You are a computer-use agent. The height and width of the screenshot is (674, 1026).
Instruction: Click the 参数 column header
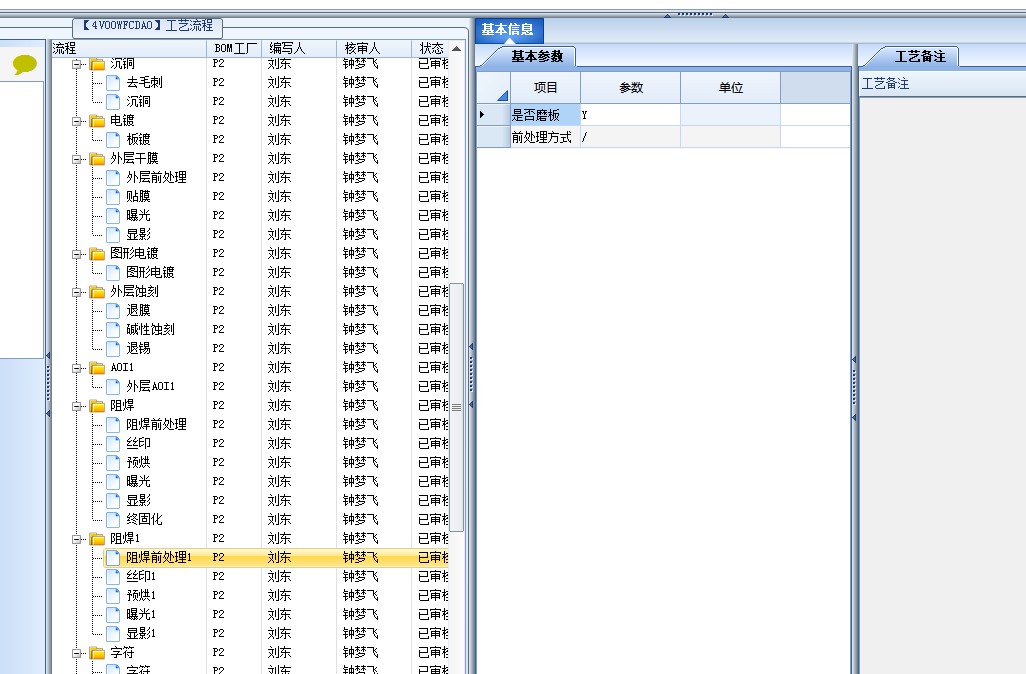tap(631, 88)
